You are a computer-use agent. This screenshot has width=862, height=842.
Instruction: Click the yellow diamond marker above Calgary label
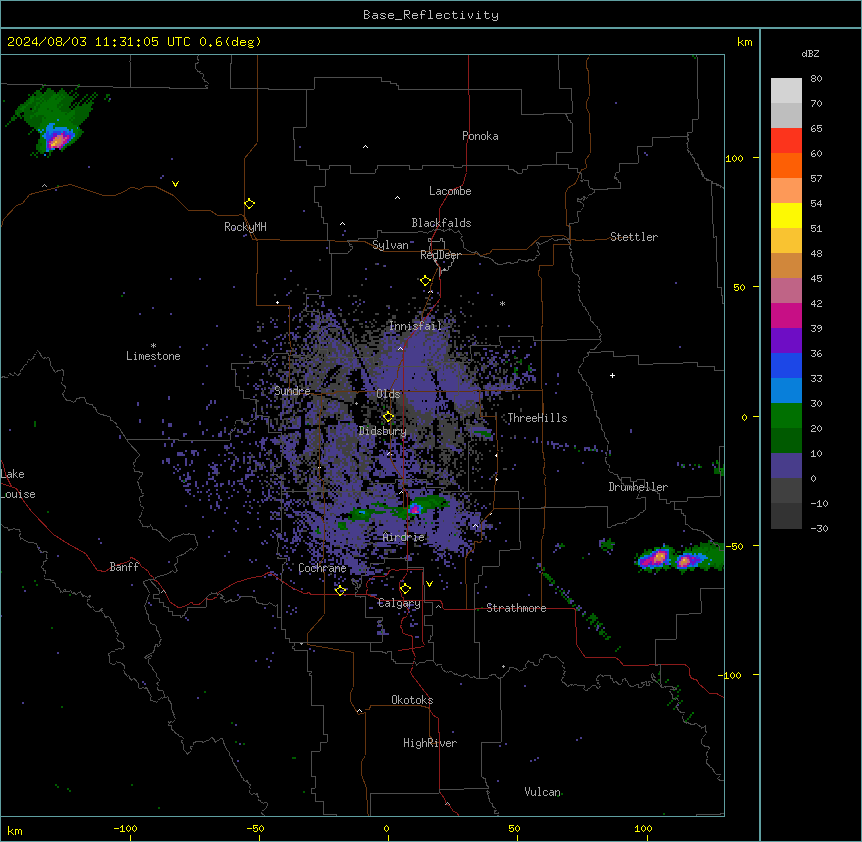point(405,589)
